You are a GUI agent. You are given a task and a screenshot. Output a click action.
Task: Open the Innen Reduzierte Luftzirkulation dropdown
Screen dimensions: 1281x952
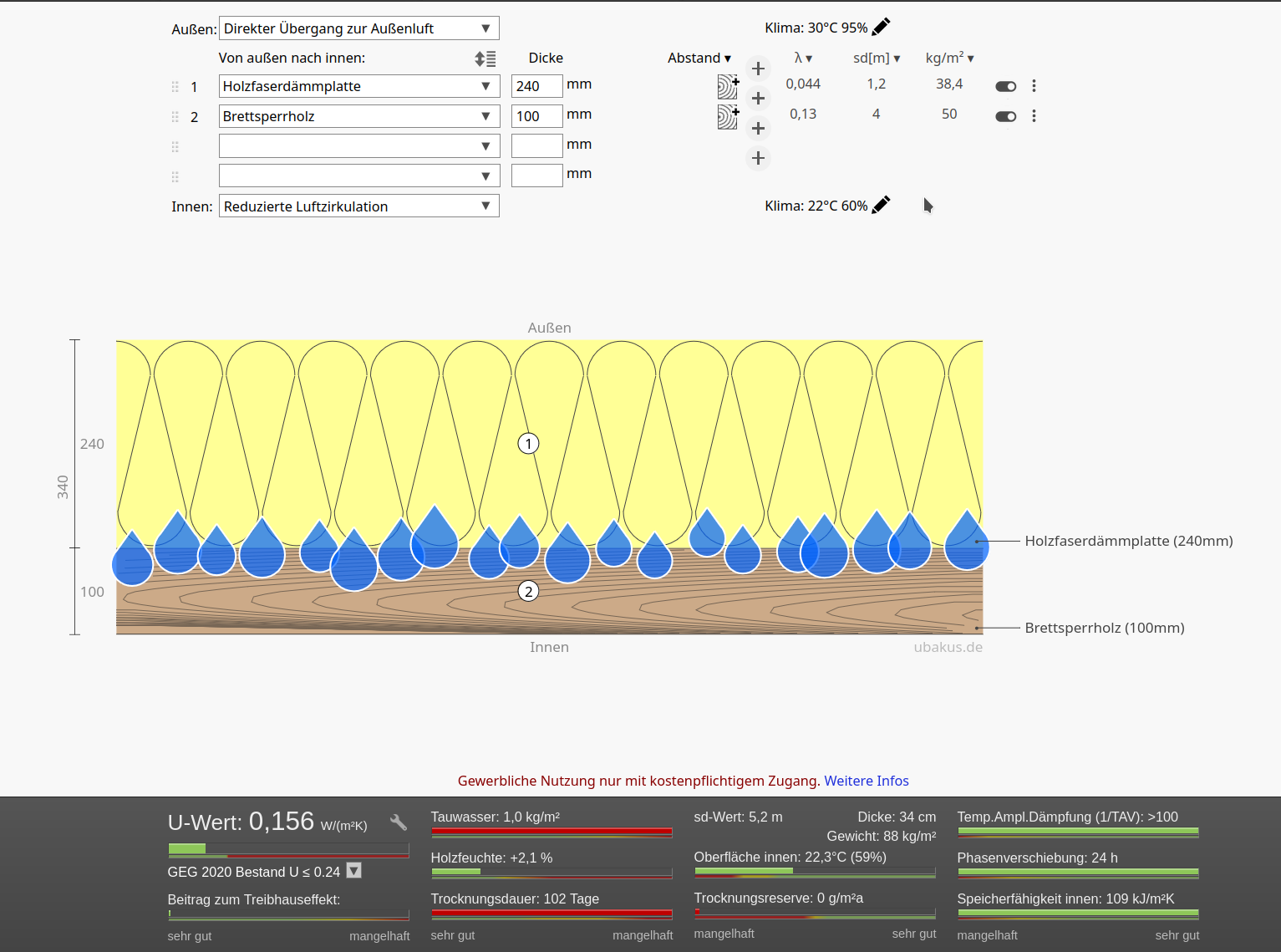coord(358,206)
